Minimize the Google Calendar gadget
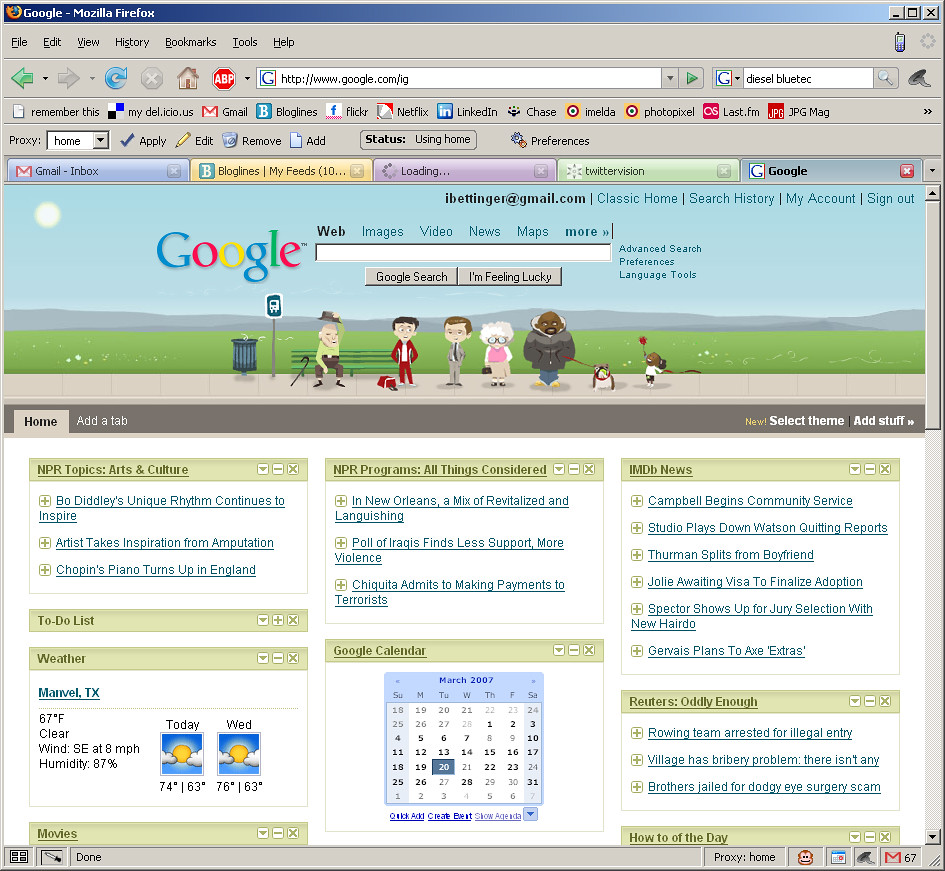Image resolution: width=945 pixels, height=871 pixels. click(x=574, y=650)
